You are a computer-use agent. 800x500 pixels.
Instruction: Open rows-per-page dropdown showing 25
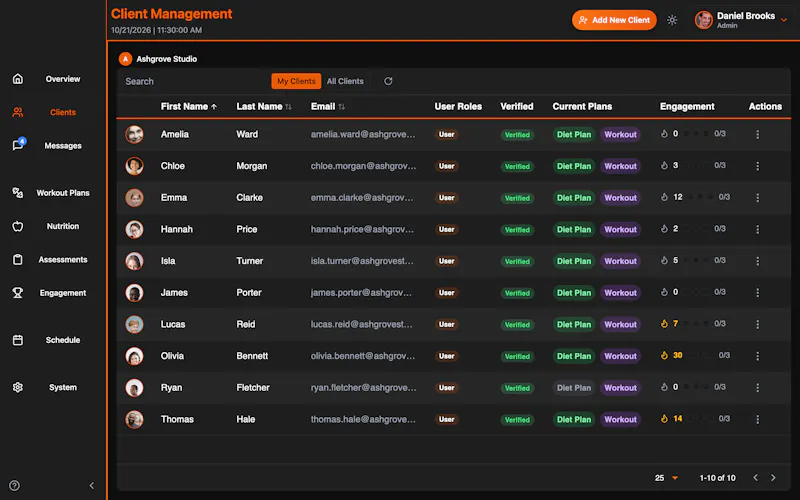[666, 478]
